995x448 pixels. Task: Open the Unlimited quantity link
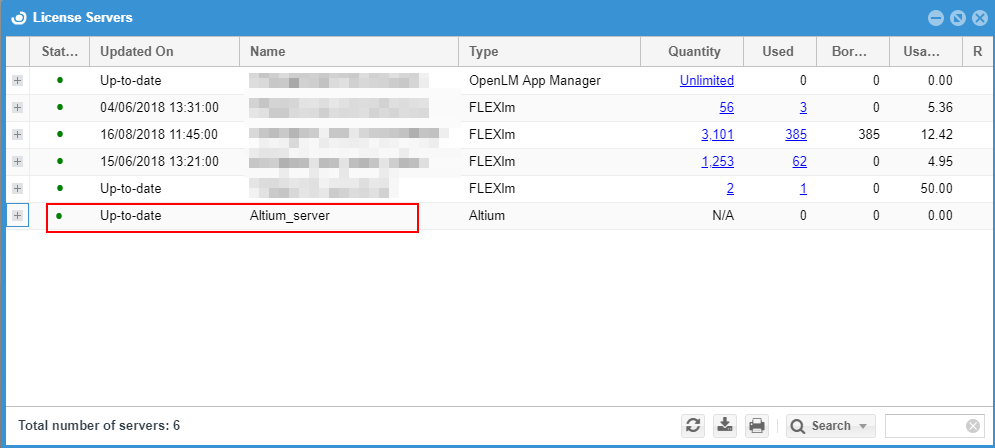pyautogui.click(x=706, y=80)
